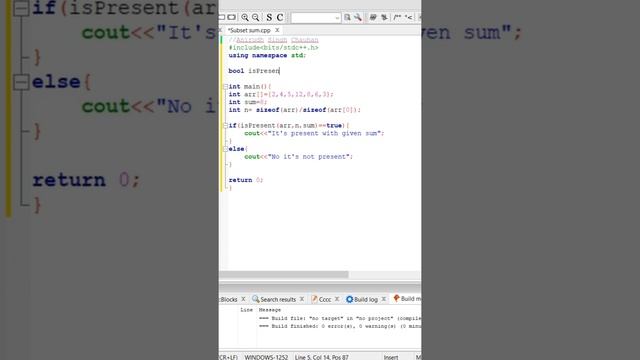The image size is (640, 360).
Task: Click the zoom in magnifier icon
Action: 244,18
